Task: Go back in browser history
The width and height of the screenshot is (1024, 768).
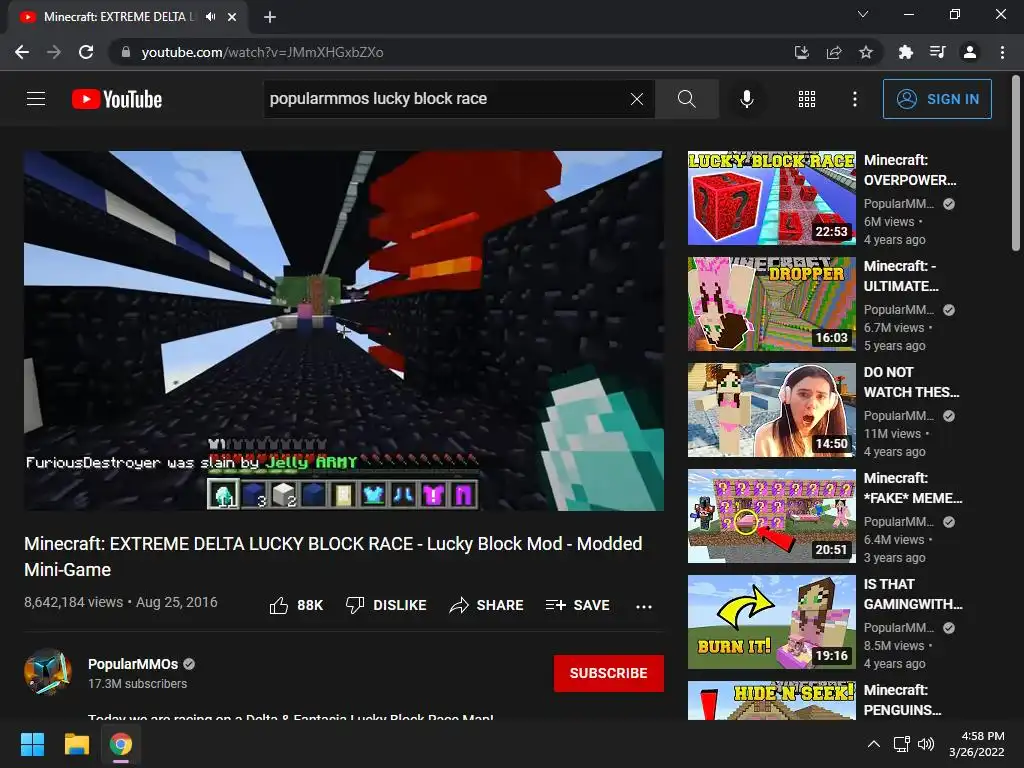Action: pyautogui.click(x=22, y=52)
